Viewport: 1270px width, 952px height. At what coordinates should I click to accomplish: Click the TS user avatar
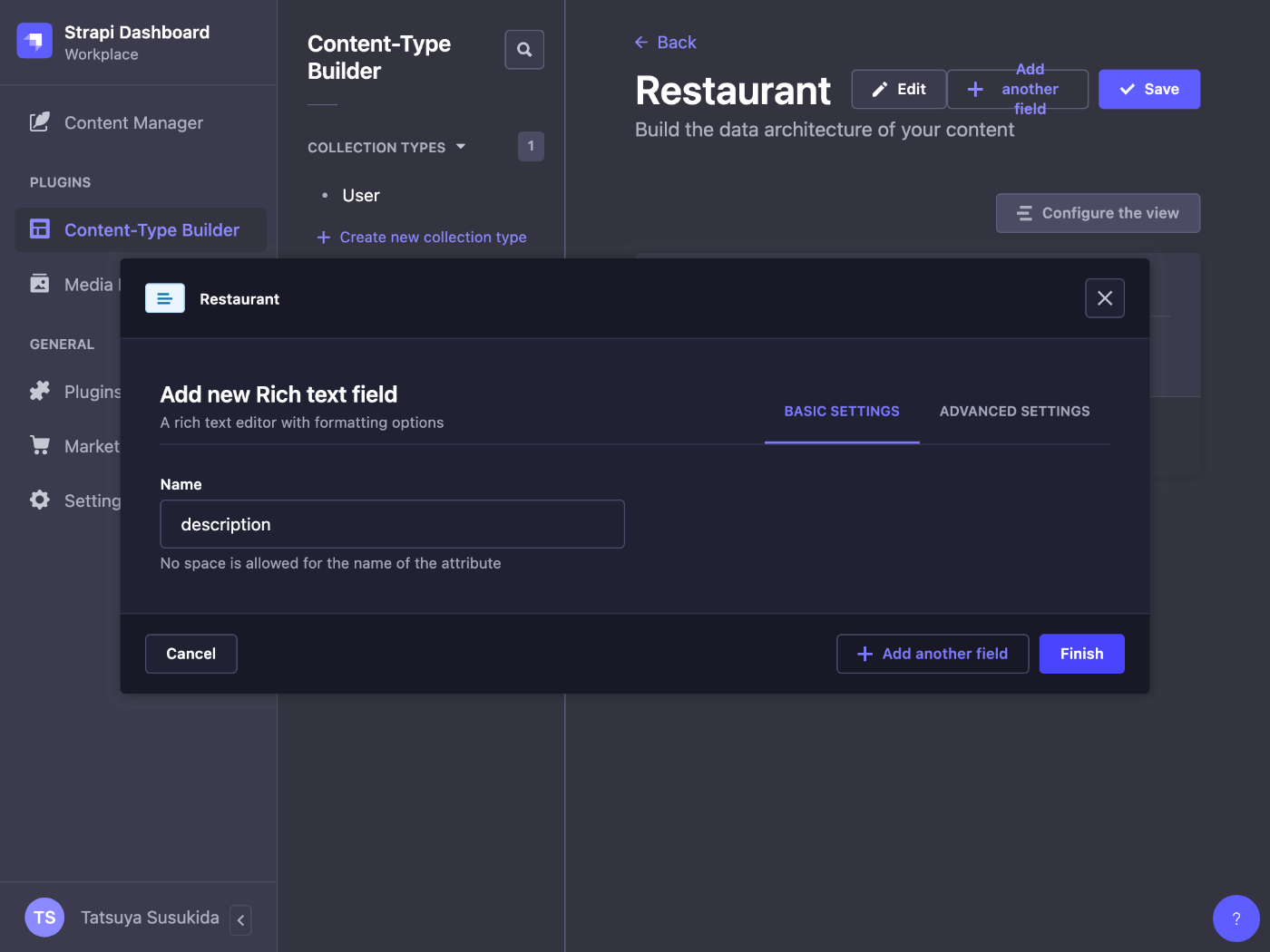(x=44, y=918)
